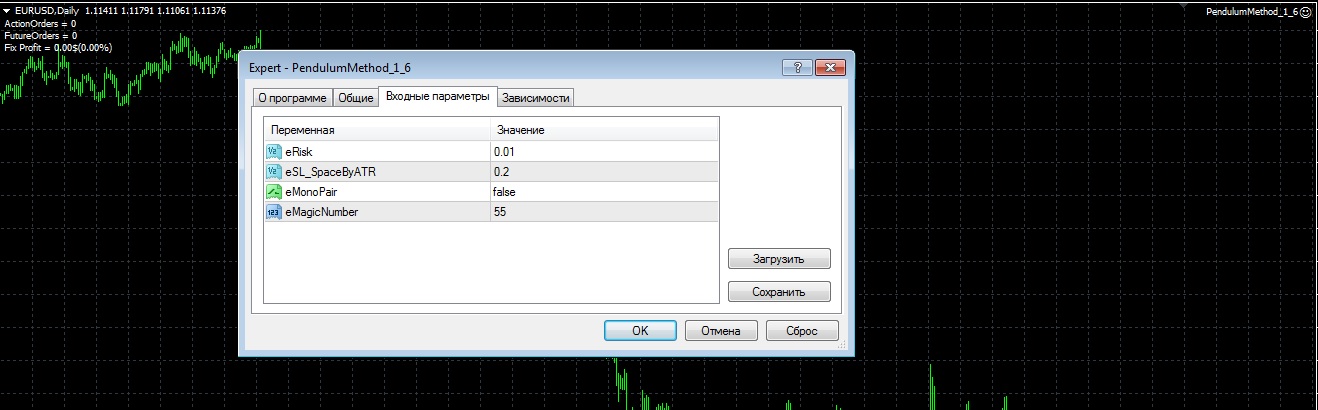Click the eRisk double-type variable icon

pyautogui.click(x=274, y=151)
